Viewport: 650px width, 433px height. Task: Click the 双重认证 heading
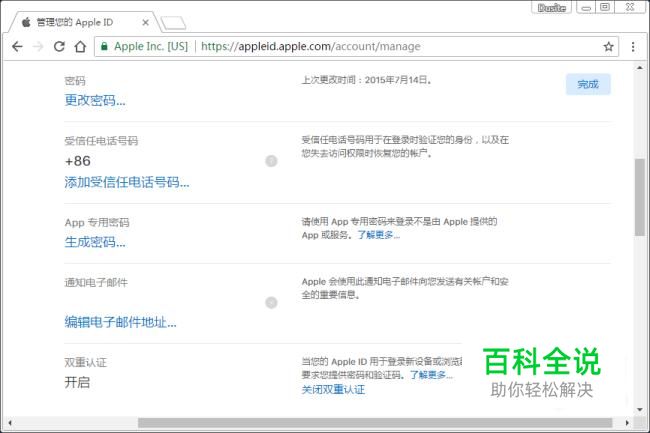[x=85, y=363]
